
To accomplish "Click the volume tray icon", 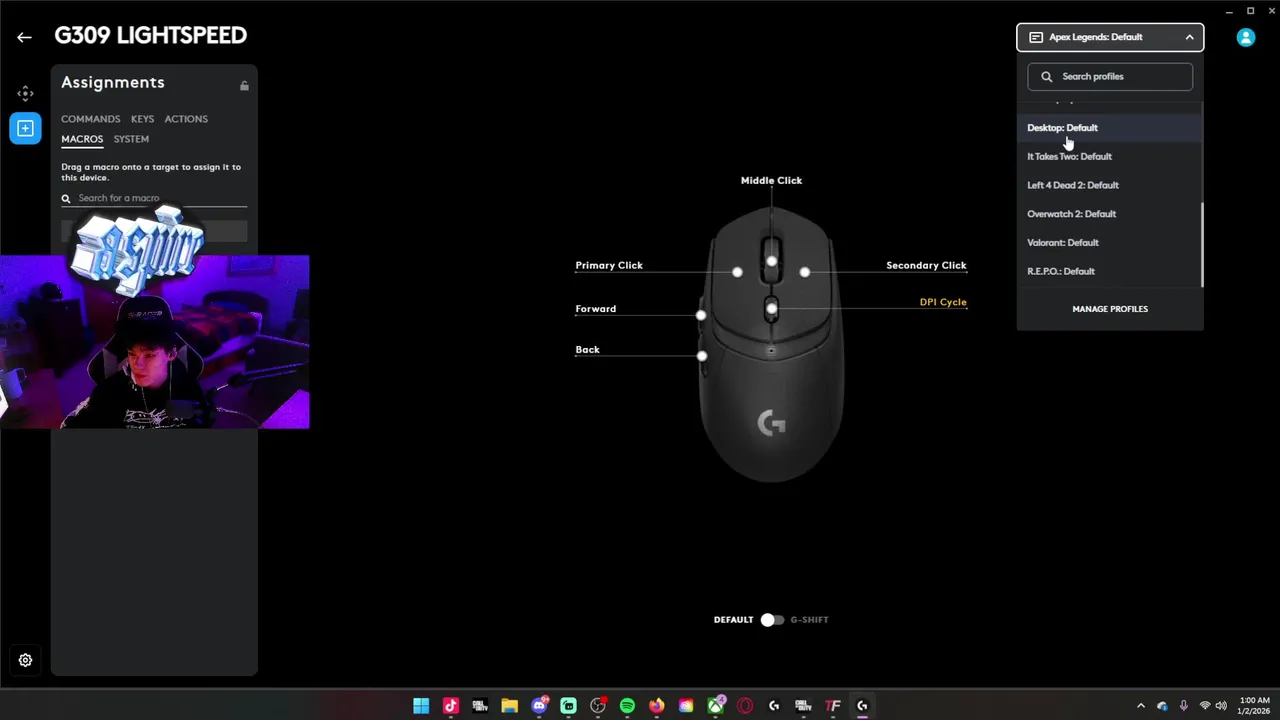I will [1221, 706].
